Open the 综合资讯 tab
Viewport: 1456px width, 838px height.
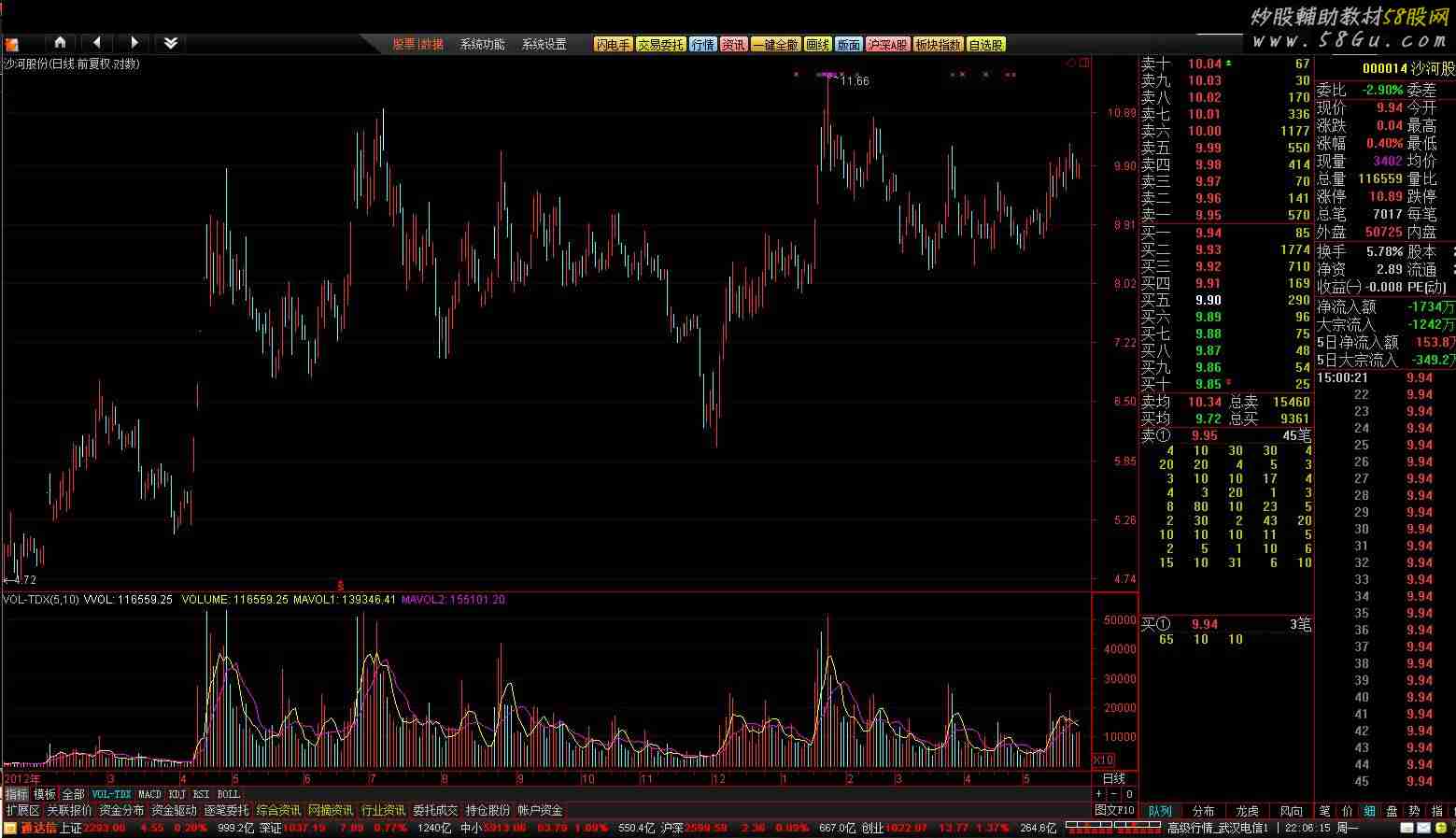coord(278,810)
